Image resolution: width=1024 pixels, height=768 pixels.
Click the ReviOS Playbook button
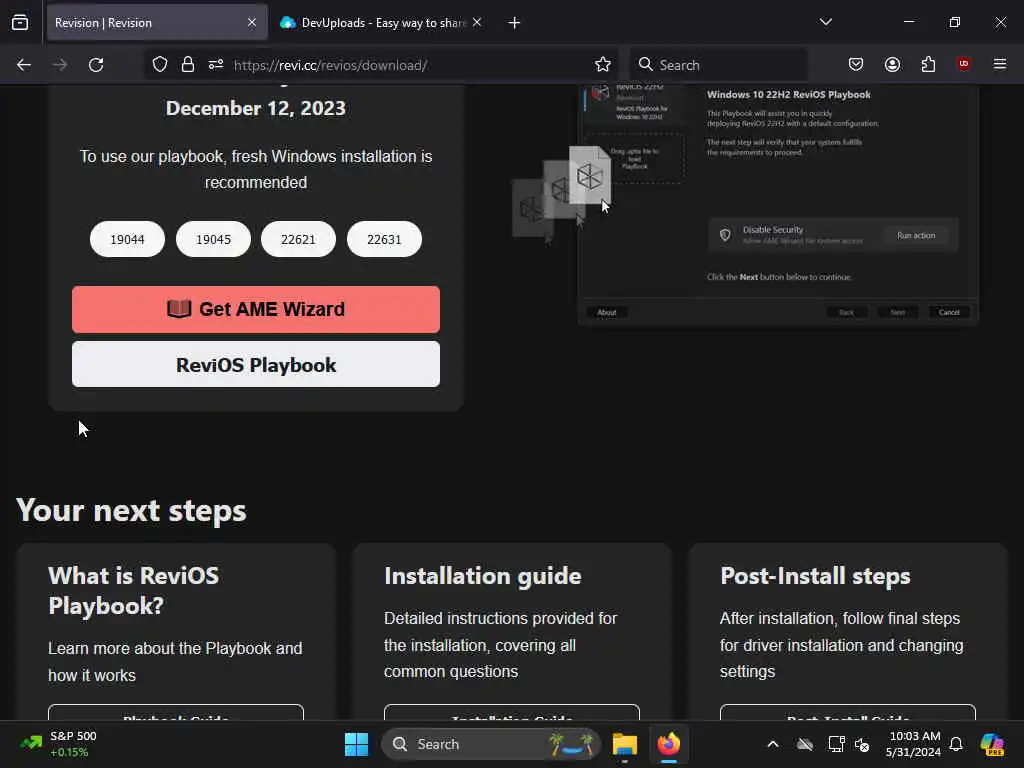(x=256, y=364)
